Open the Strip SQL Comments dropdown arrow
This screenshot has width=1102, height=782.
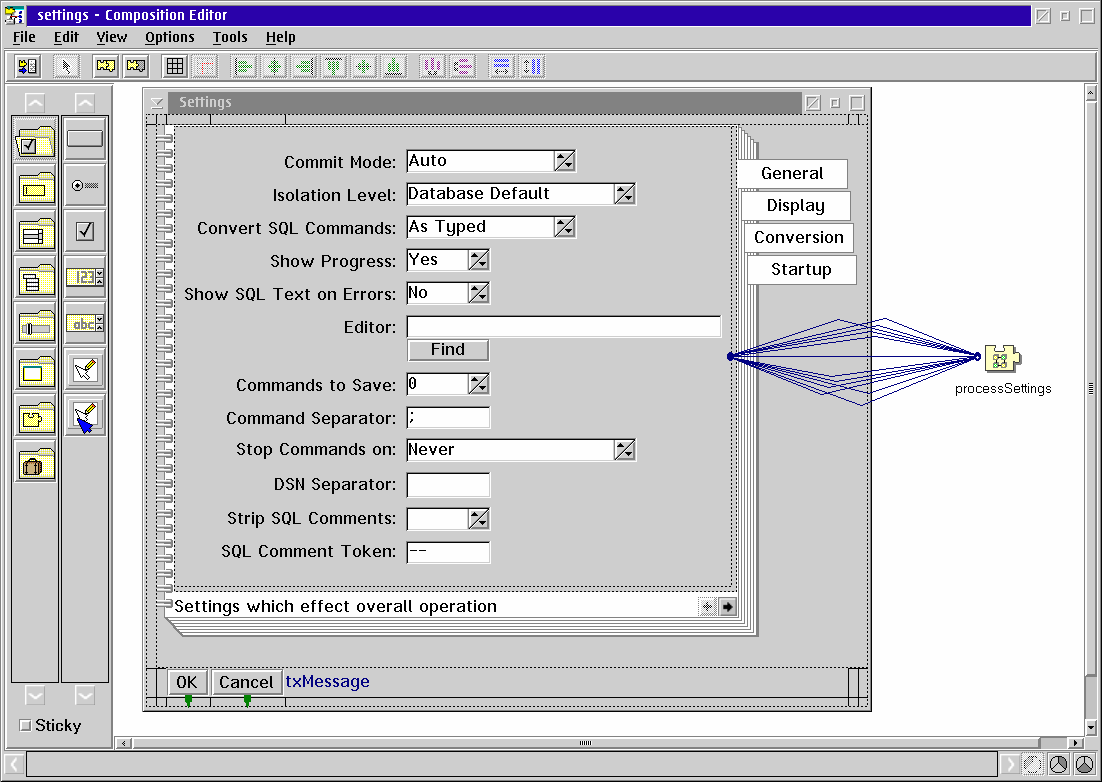pyautogui.click(x=479, y=519)
